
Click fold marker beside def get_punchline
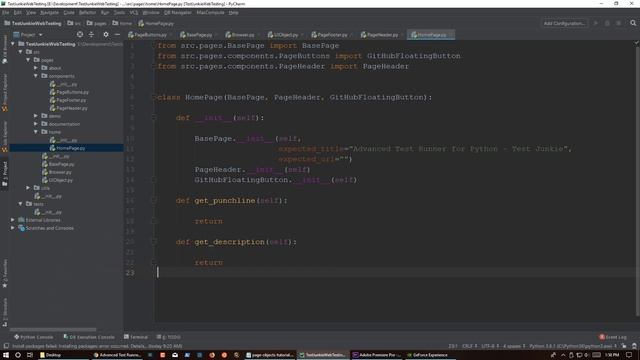tap(154, 200)
